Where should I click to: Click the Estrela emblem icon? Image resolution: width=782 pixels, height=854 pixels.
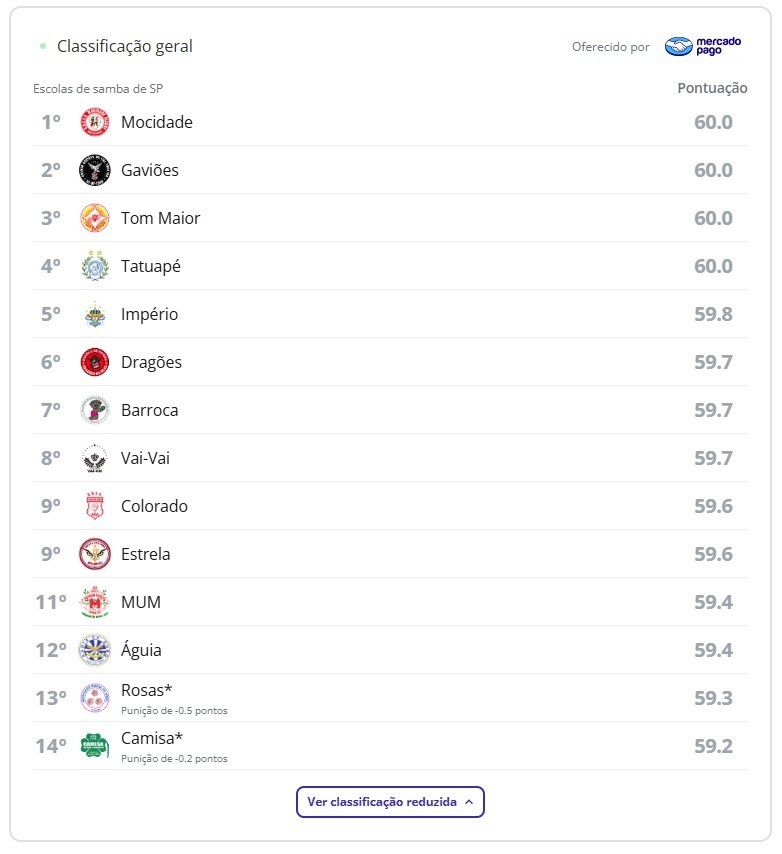coord(94,554)
